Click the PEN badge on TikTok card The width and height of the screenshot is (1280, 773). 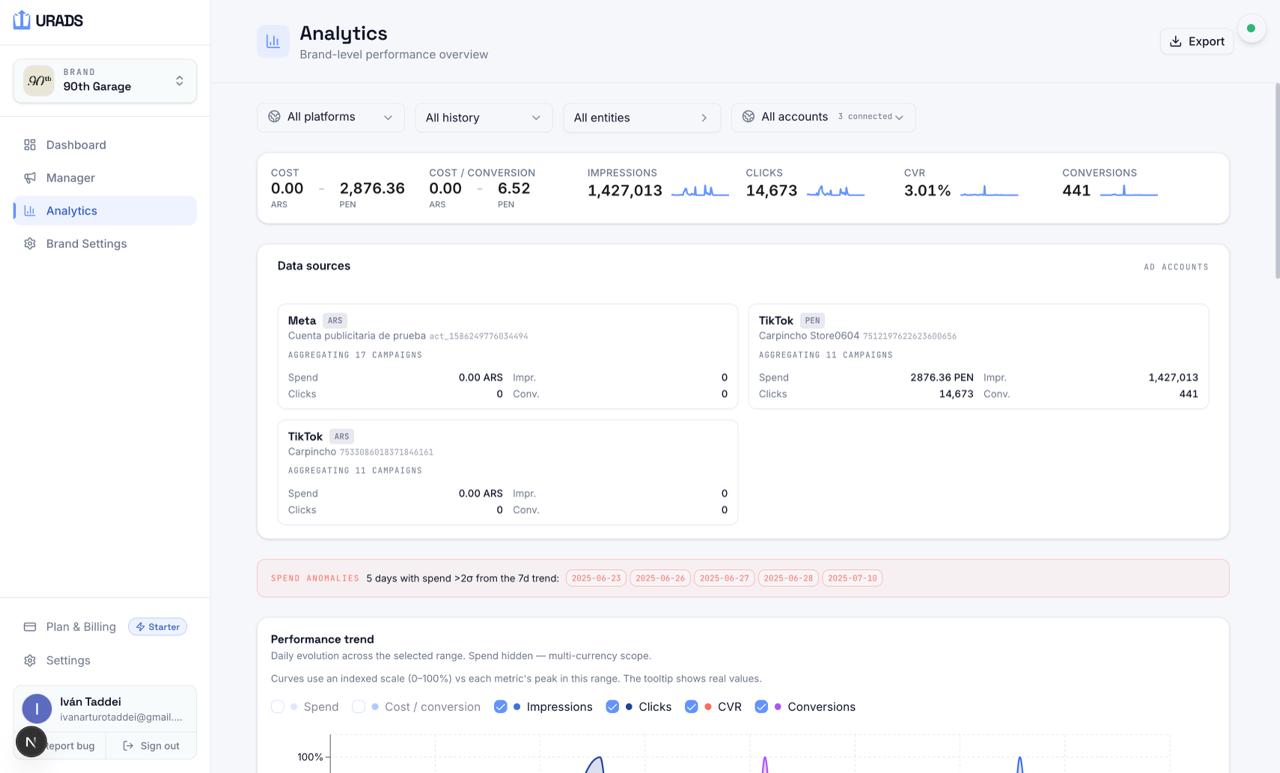tap(812, 321)
